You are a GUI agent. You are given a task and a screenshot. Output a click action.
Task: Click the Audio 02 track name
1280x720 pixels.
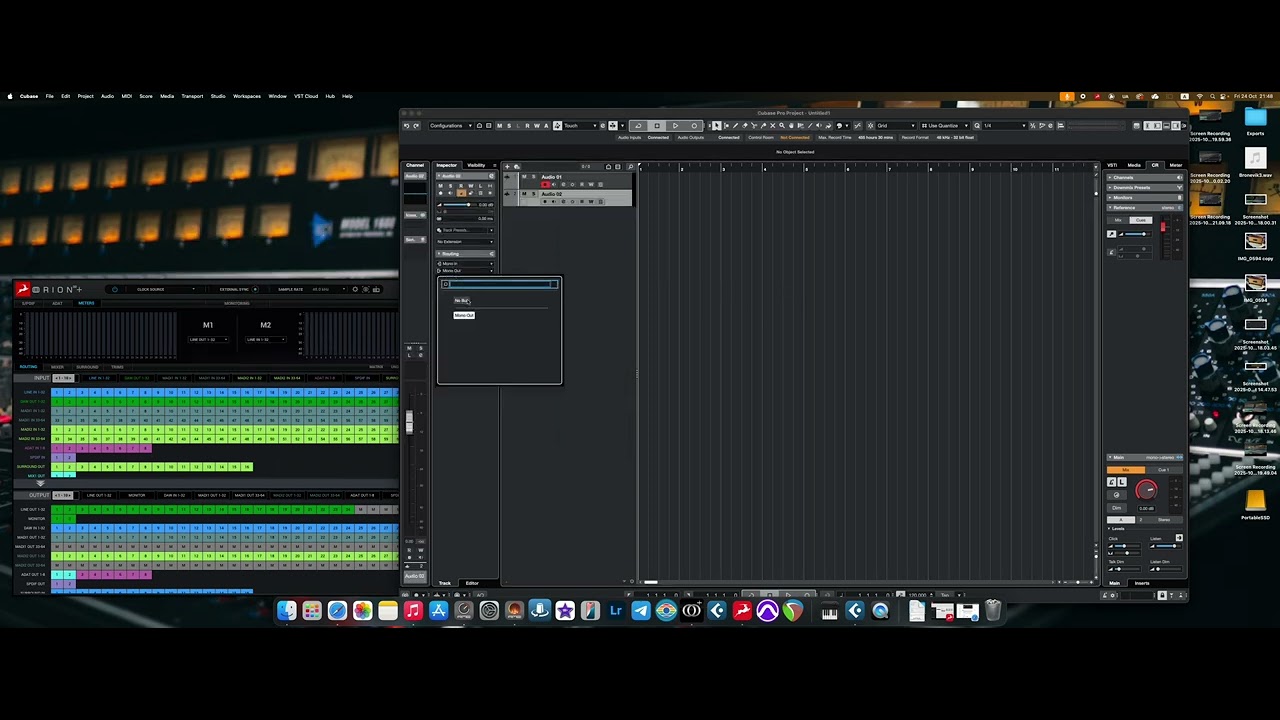coord(552,194)
